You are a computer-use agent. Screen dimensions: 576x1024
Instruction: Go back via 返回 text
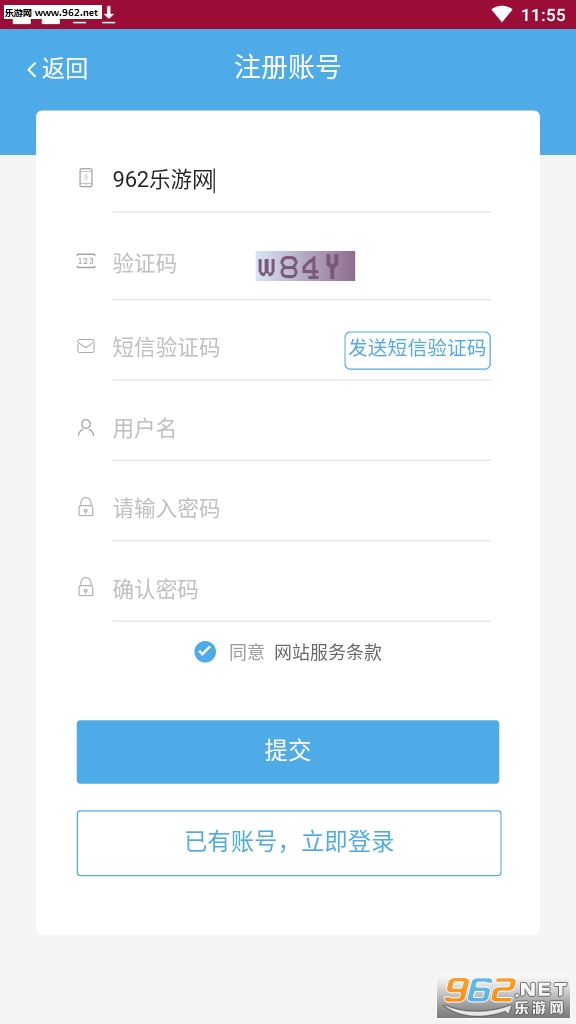coord(65,69)
